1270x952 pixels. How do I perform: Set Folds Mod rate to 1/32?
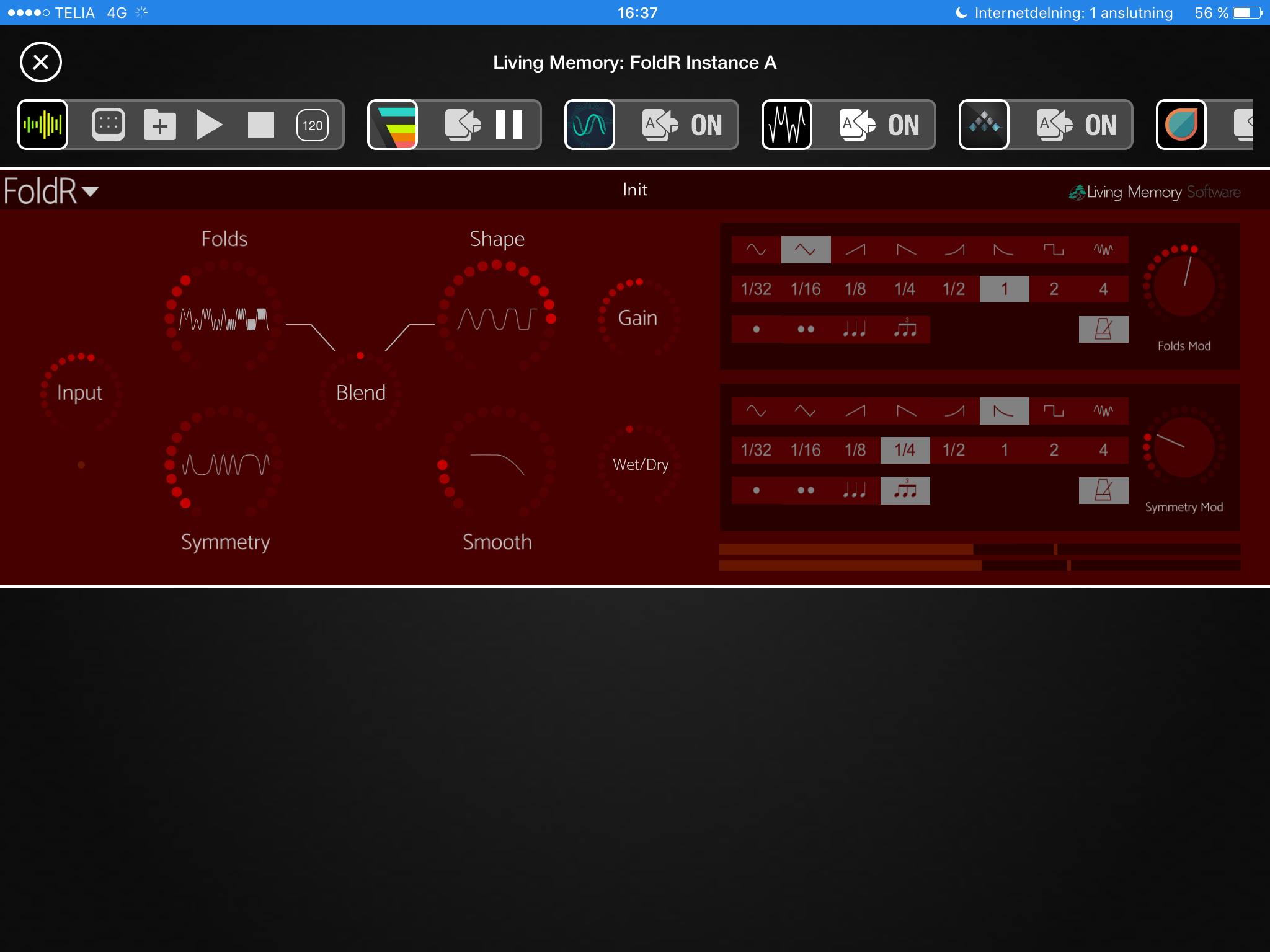[757, 289]
